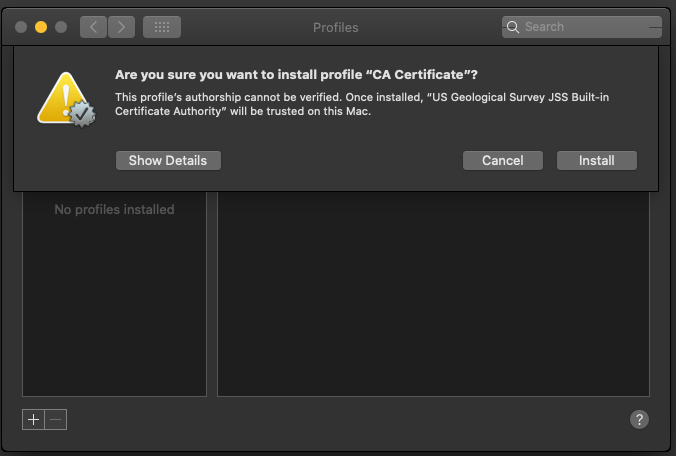The image size is (676, 456).
Task: Remove profile with the minus button
Action: point(56,419)
